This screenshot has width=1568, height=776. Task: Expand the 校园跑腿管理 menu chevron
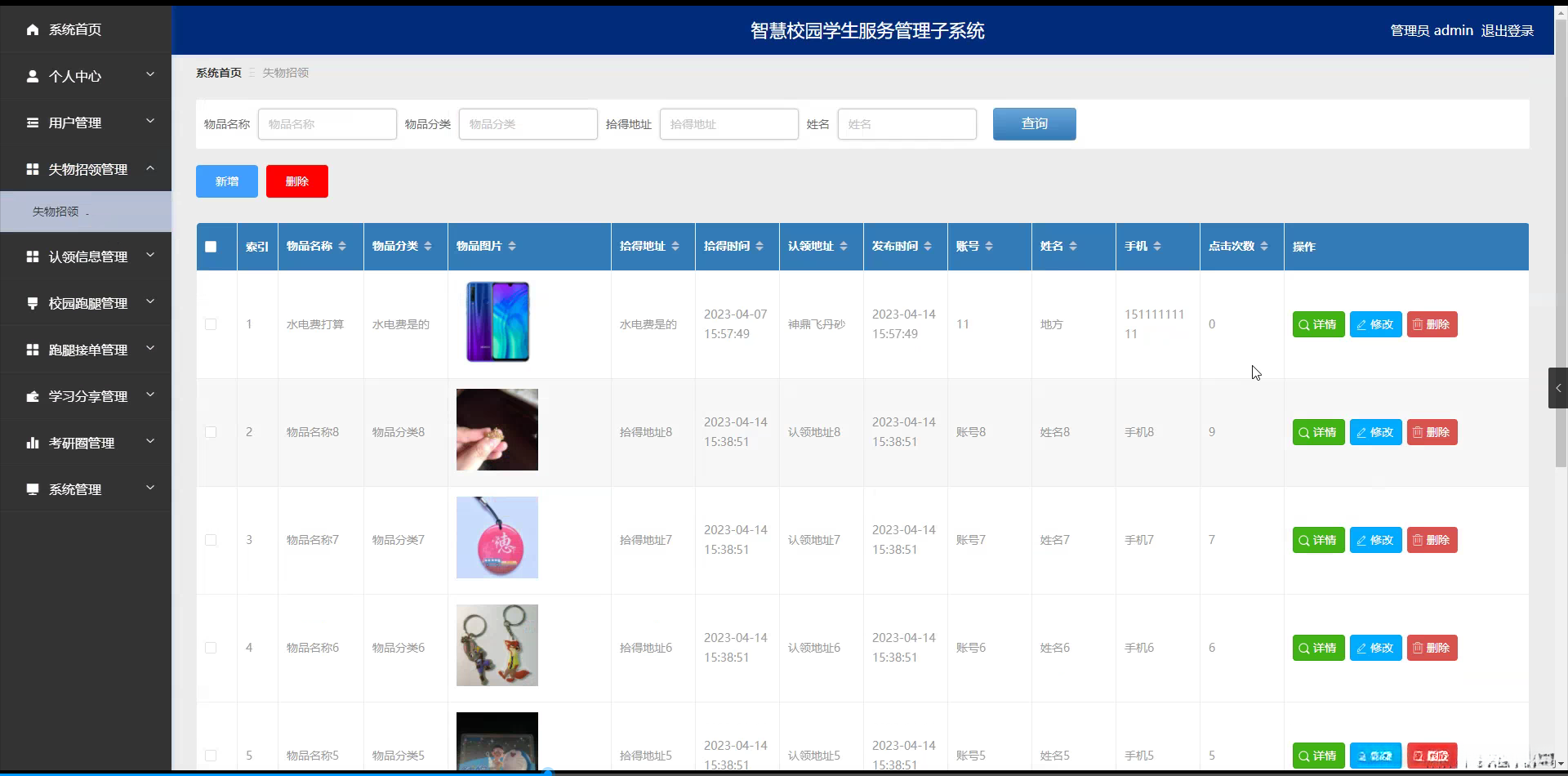click(x=150, y=302)
